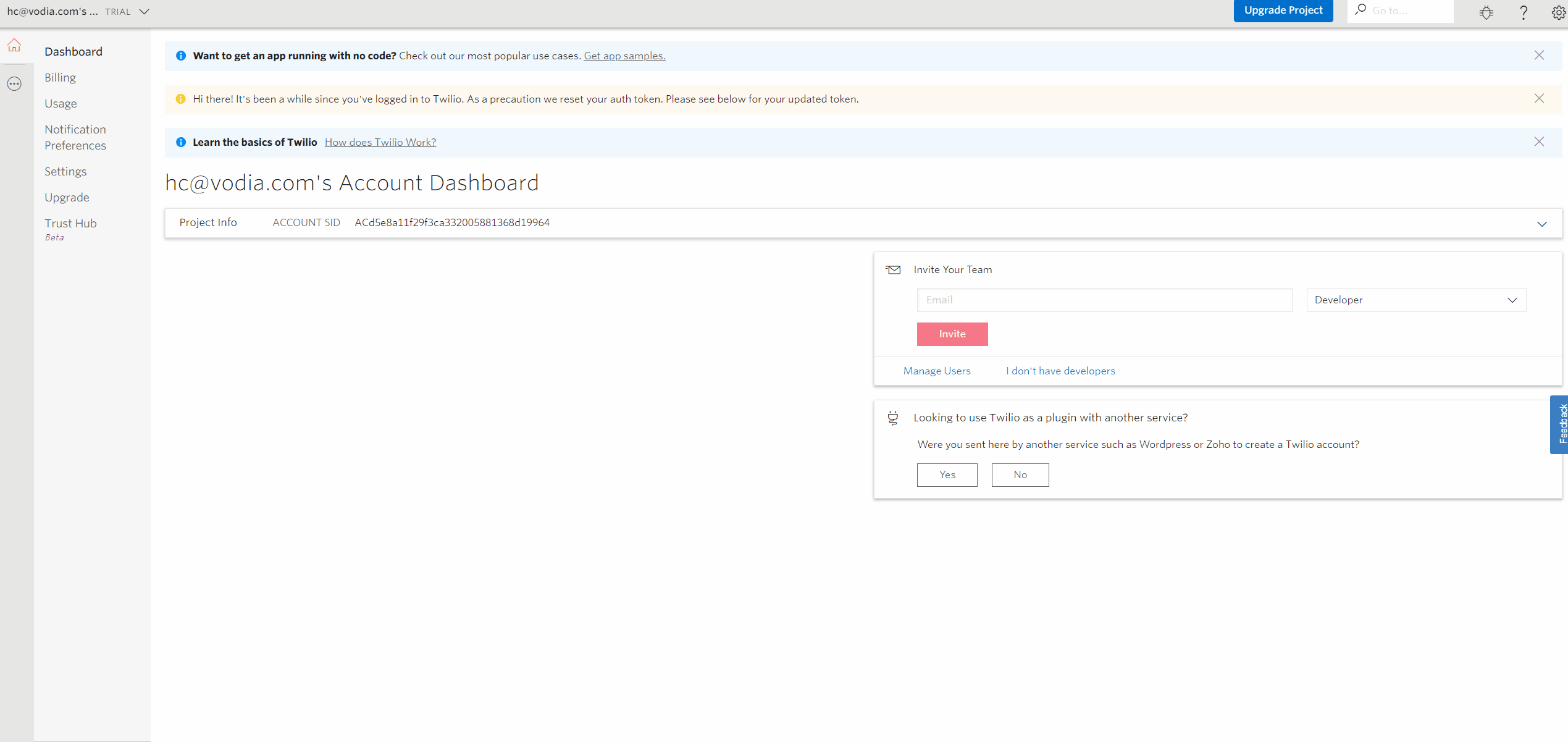Viewport: 1568px width, 742px height.
Task: Open How does Twilio Work link
Action: coord(380,142)
